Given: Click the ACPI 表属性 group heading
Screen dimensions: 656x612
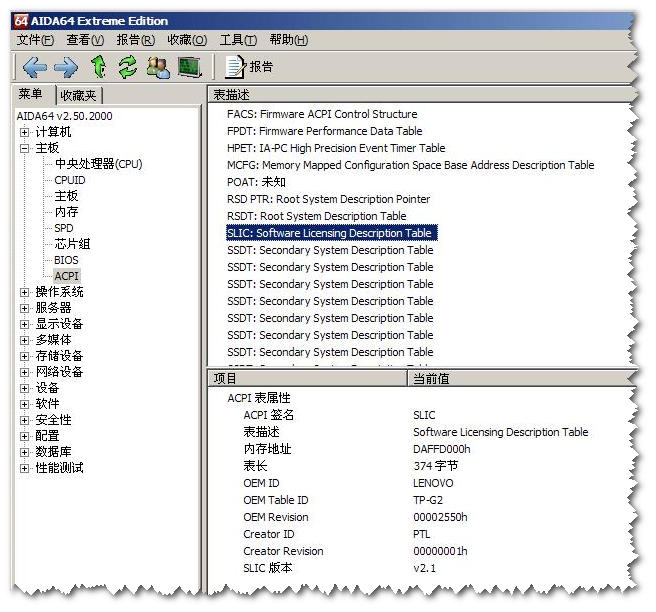Looking at the screenshot, I should coord(259,398).
